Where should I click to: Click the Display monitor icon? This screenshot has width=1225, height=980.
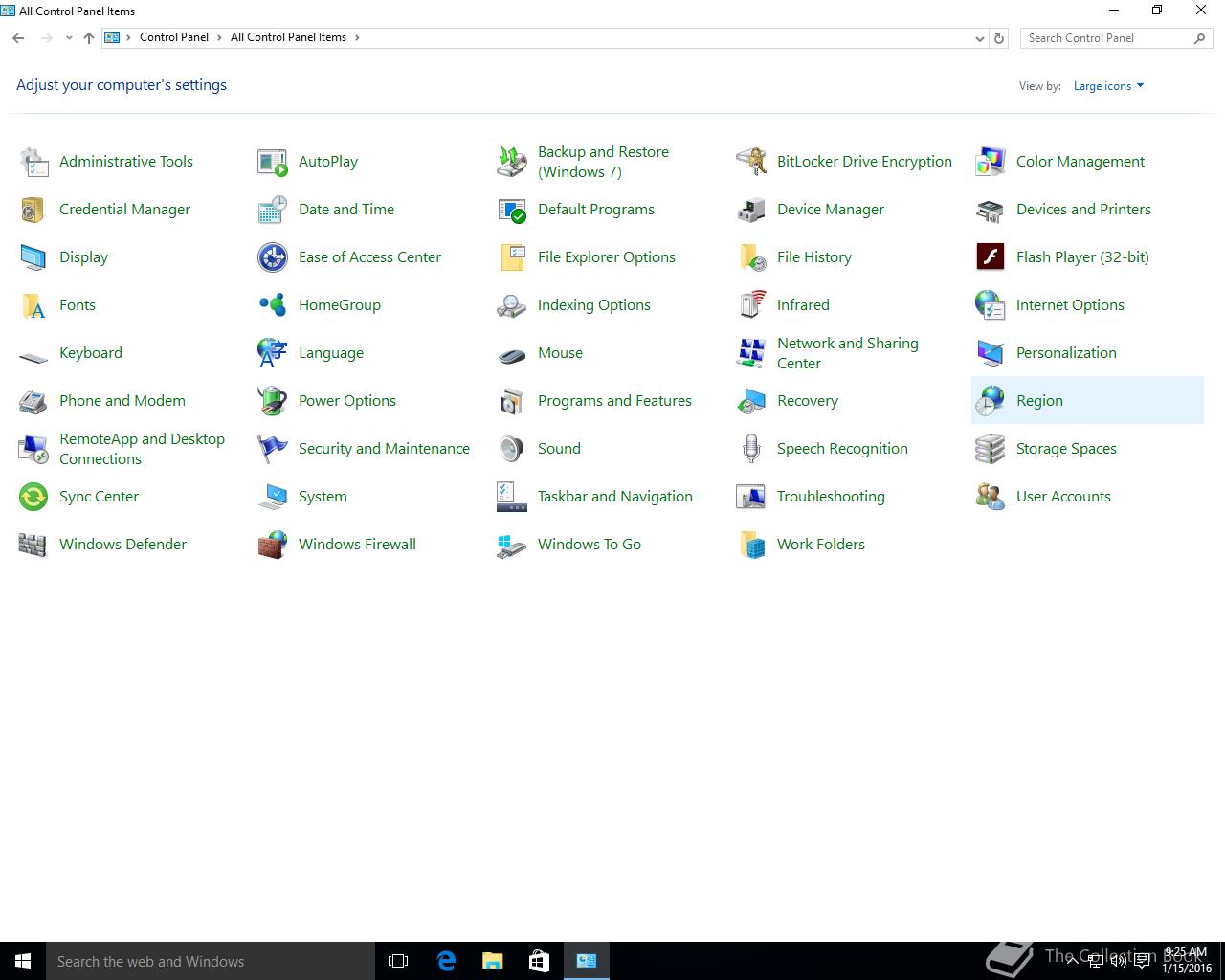click(33, 257)
